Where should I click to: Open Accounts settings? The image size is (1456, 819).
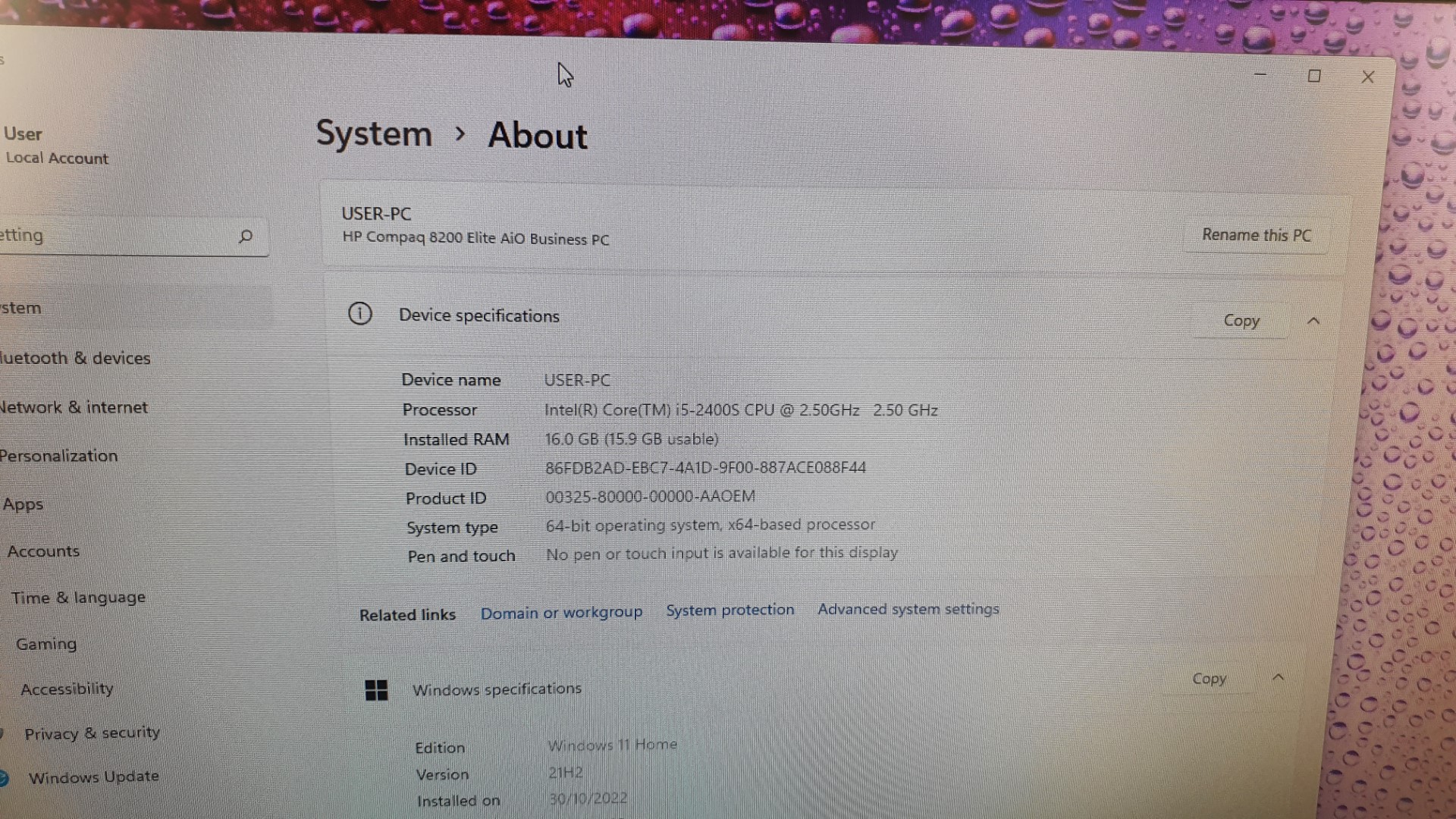[x=43, y=551]
